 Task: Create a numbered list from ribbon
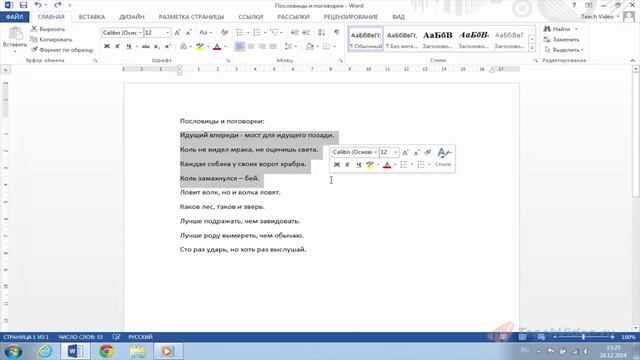click(x=257, y=33)
